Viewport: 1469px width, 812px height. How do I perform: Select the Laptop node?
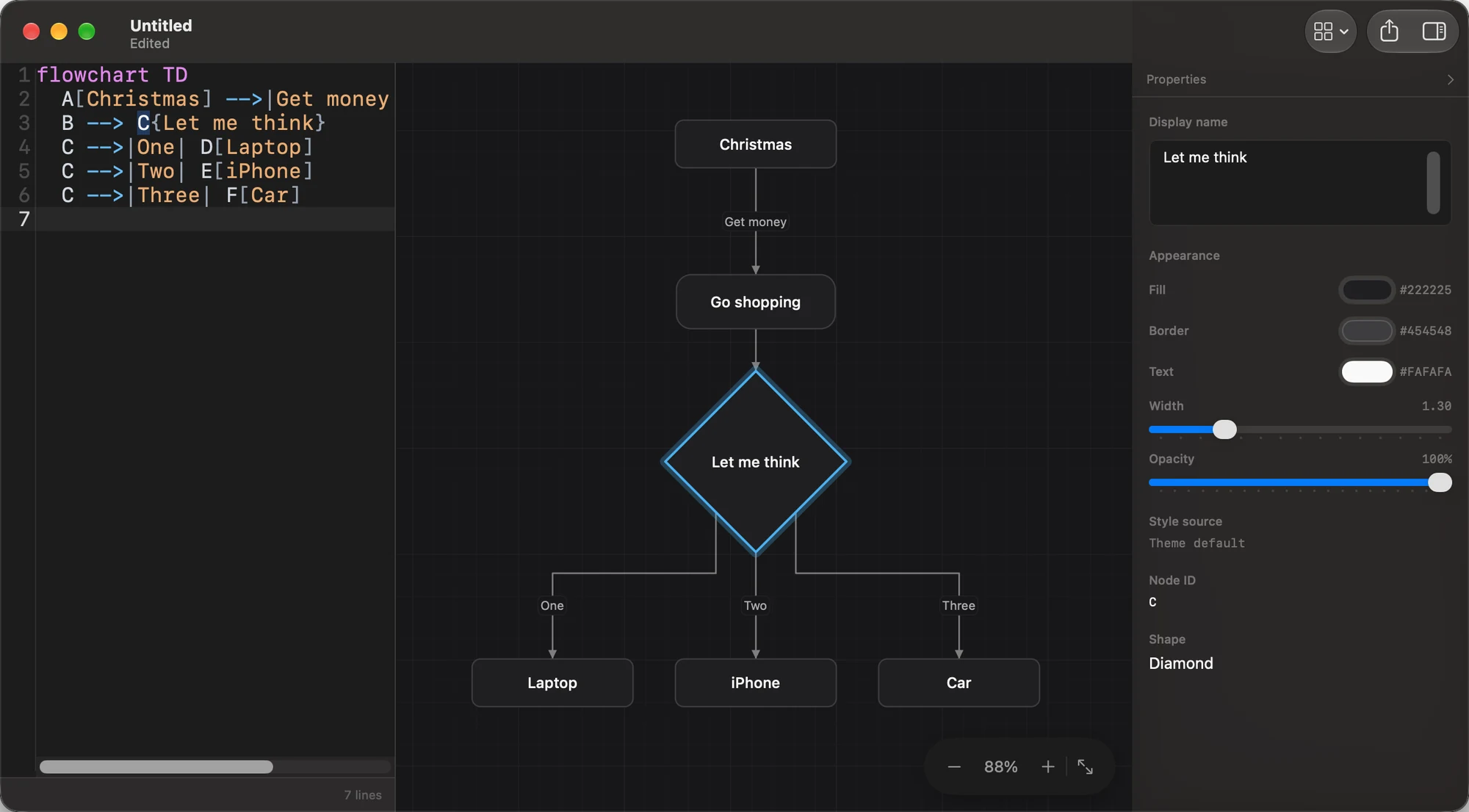pyautogui.click(x=552, y=683)
